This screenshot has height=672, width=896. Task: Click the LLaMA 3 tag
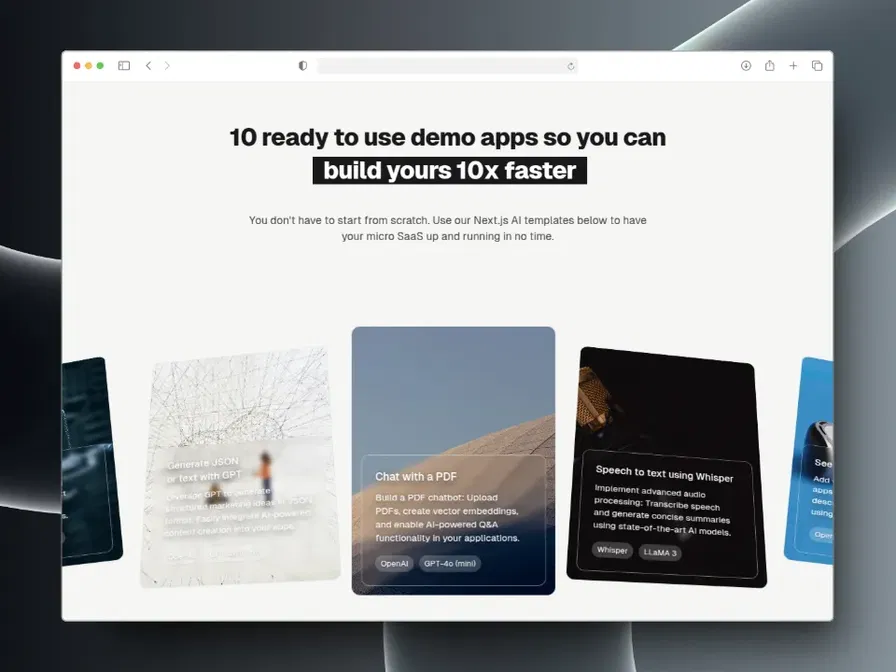point(660,553)
